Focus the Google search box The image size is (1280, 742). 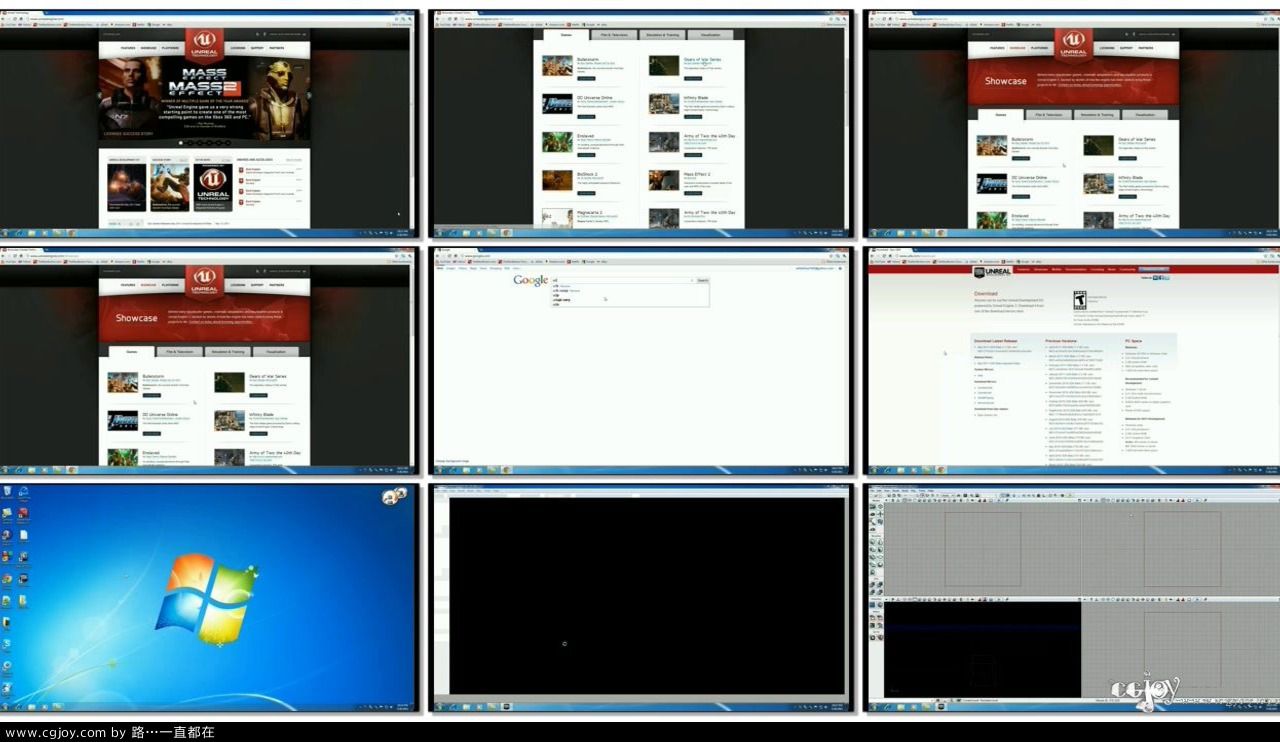pos(622,280)
